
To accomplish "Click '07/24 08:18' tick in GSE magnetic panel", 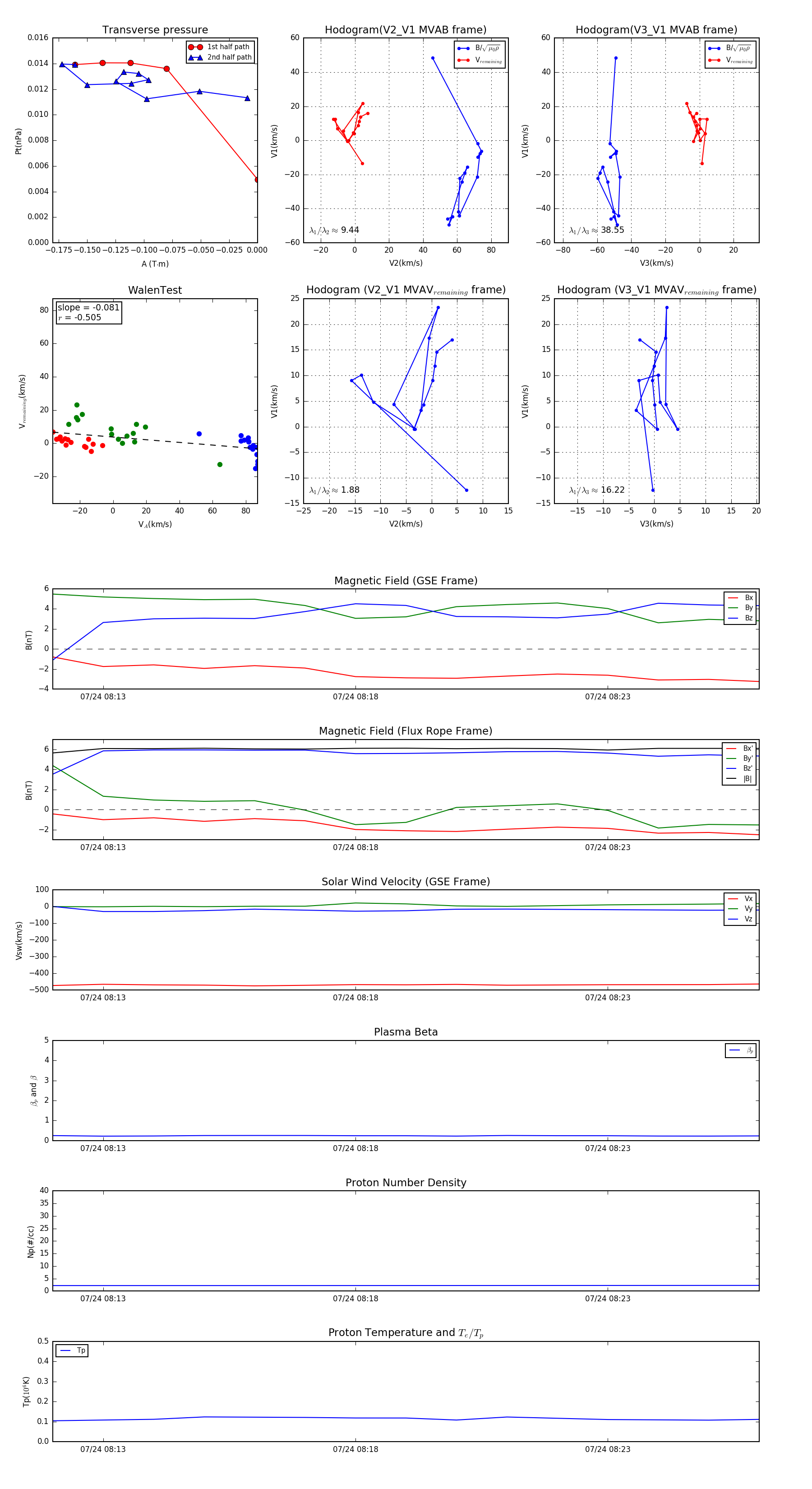I will click(x=355, y=697).
